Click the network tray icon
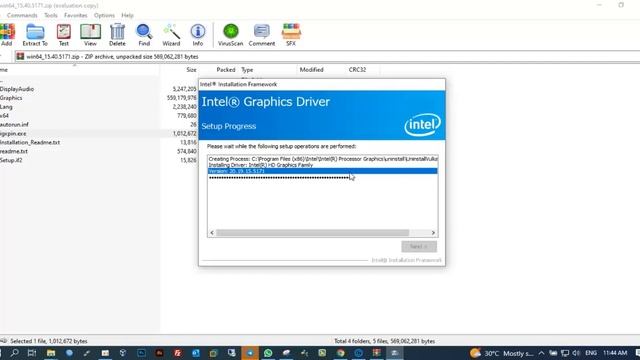 (565, 353)
